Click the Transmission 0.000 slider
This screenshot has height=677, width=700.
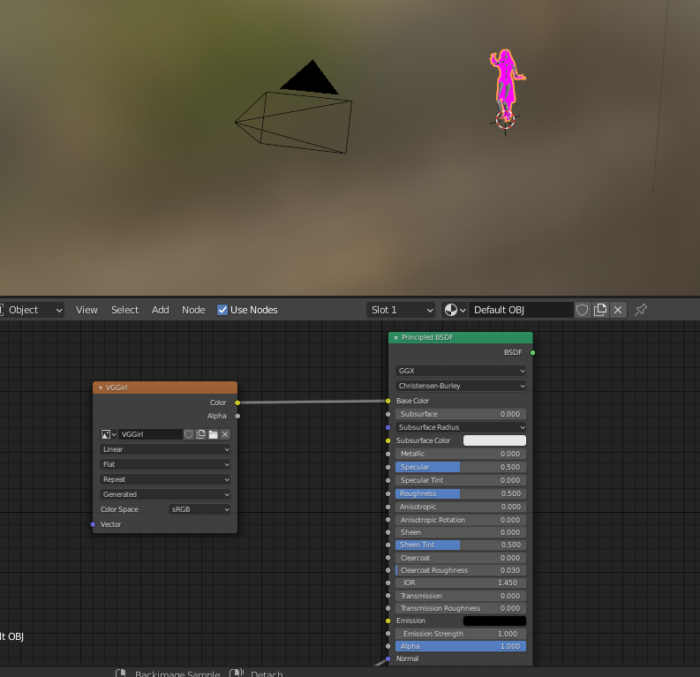(x=461, y=596)
